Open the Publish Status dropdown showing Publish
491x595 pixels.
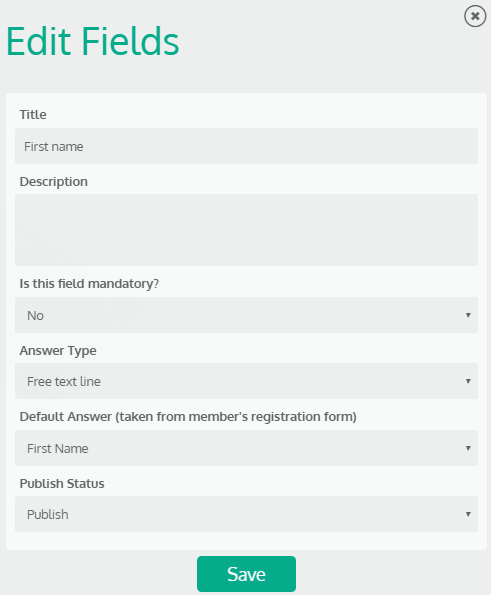click(246, 514)
